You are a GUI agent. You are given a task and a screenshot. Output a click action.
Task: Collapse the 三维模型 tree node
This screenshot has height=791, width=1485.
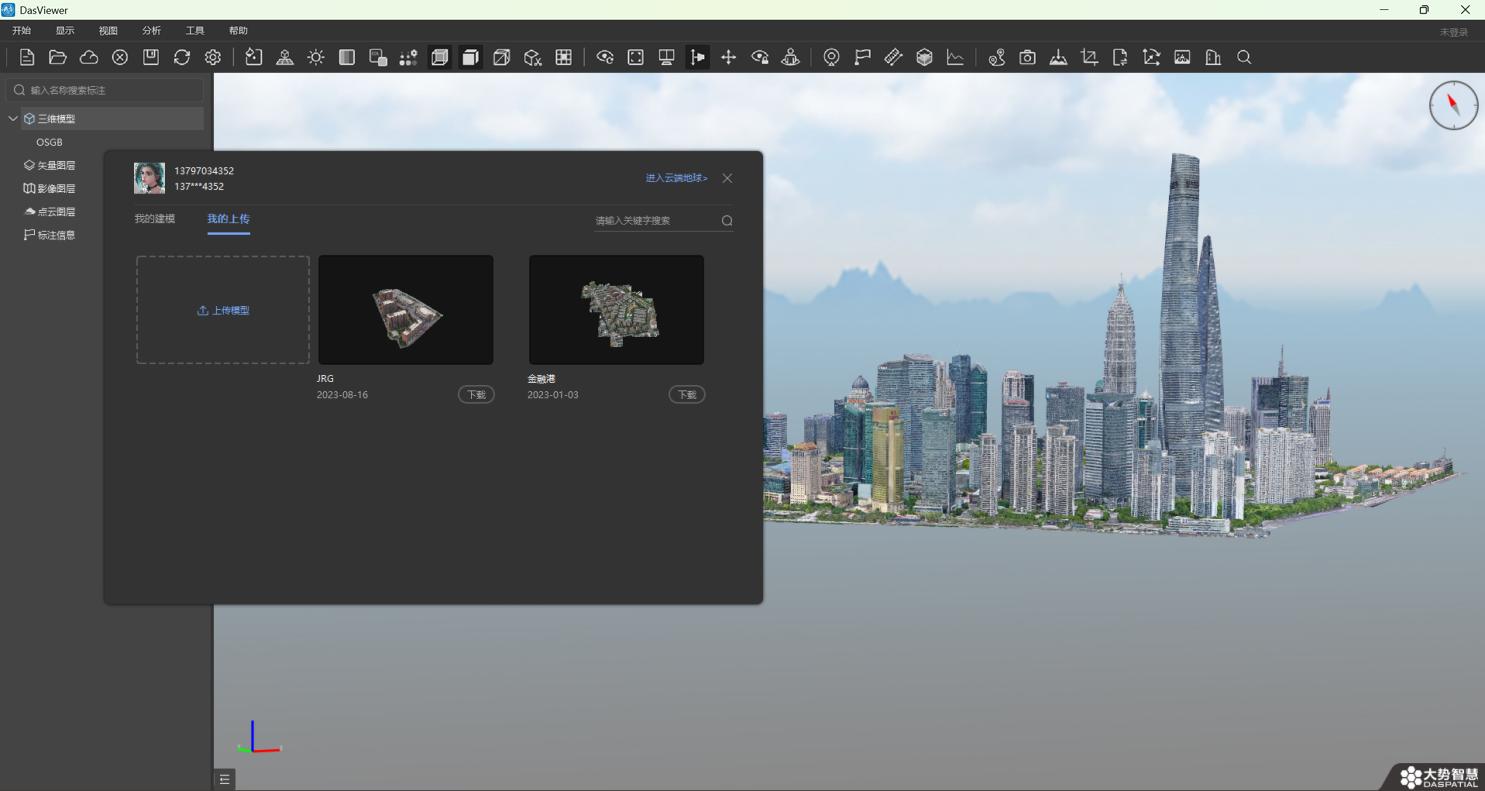pyautogui.click(x=13, y=119)
